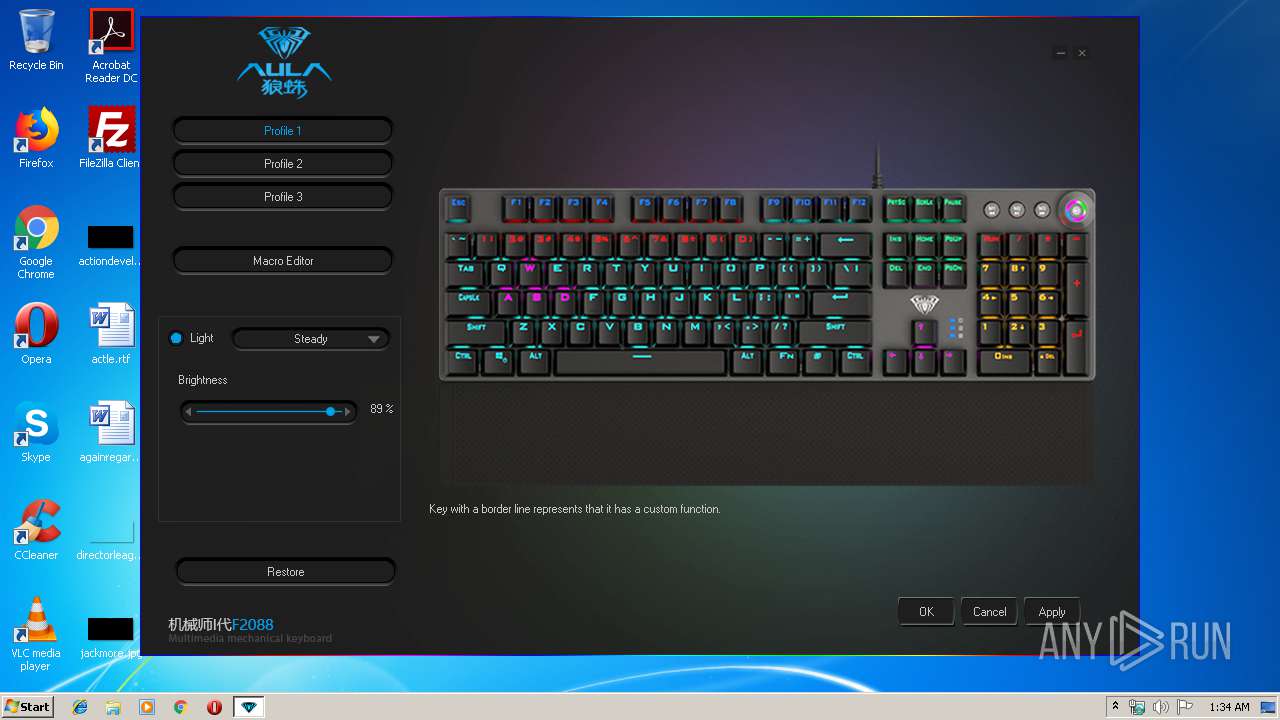
Task: Open Firefox desktop shortcut
Action: (36, 138)
